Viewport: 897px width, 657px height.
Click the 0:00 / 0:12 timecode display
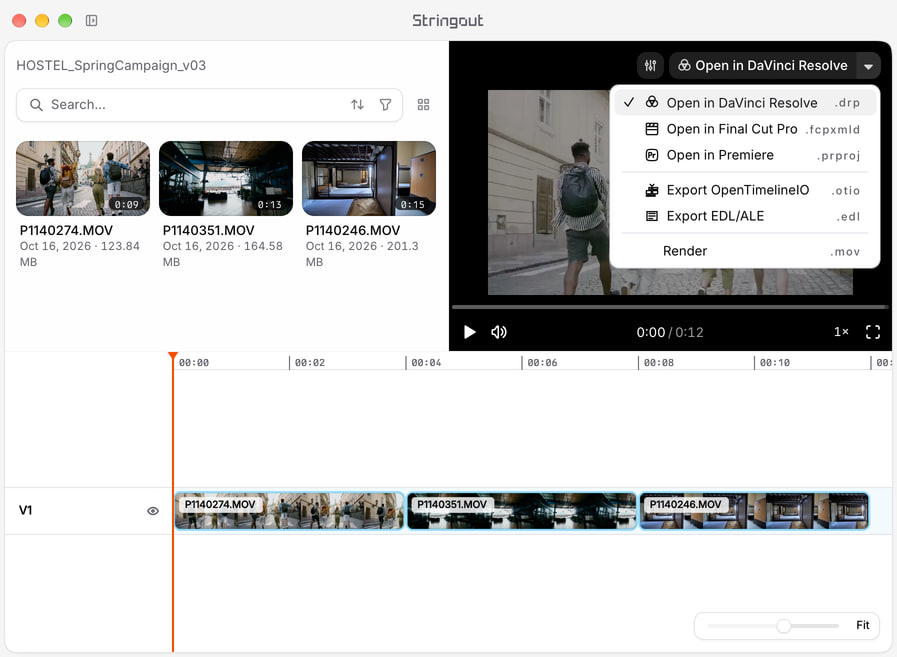(x=670, y=332)
